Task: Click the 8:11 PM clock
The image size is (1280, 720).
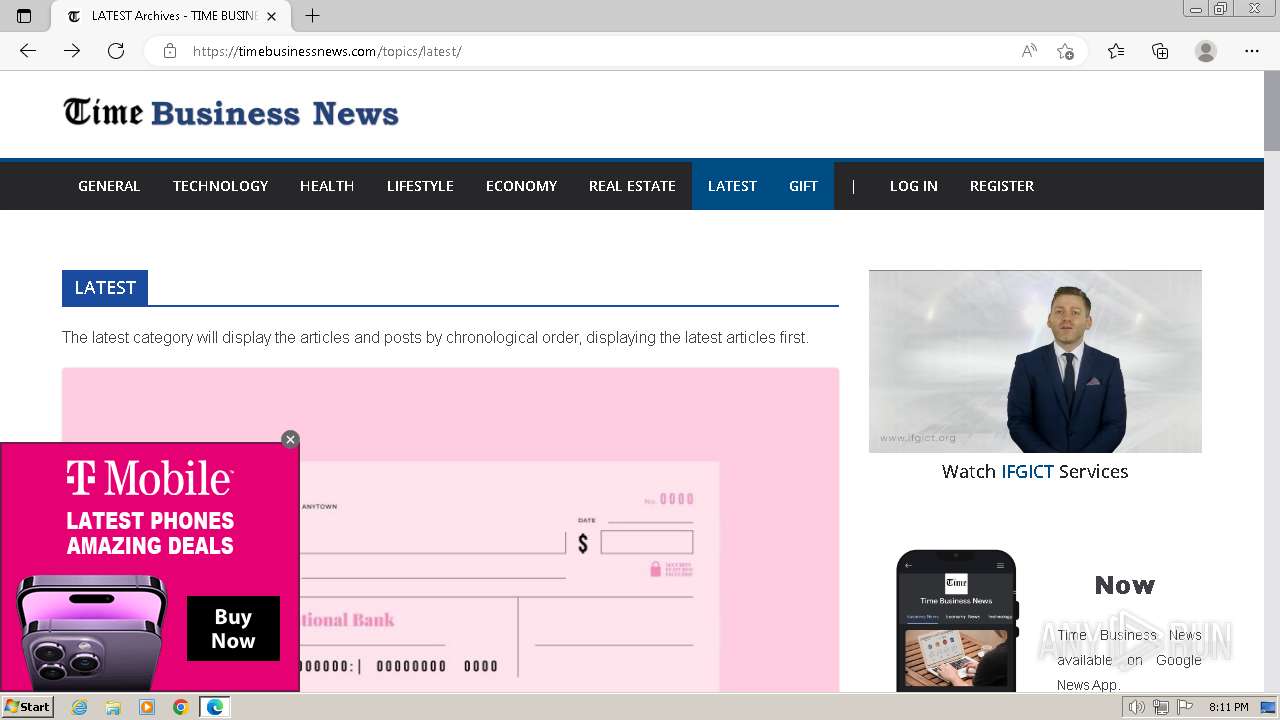Action: [x=1228, y=707]
